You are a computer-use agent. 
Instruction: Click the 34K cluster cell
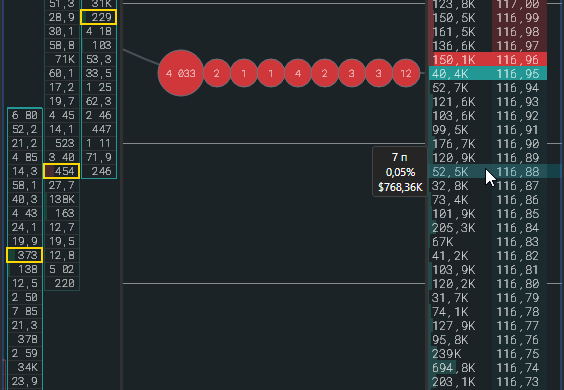pyautogui.click(x=25, y=367)
